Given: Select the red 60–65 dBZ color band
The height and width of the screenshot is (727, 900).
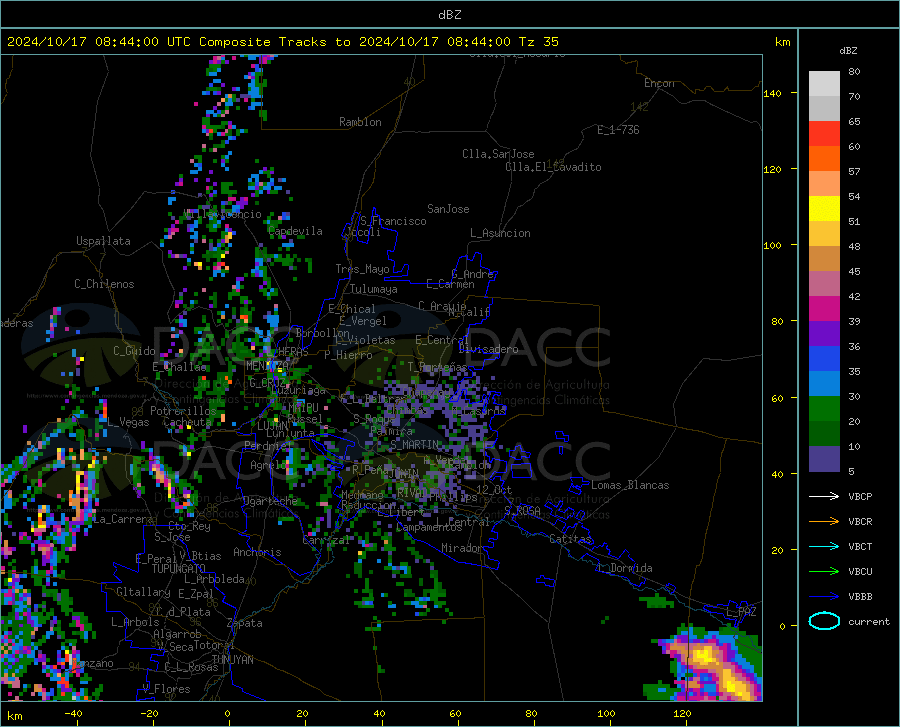Looking at the screenshot, I should point(824,134).
